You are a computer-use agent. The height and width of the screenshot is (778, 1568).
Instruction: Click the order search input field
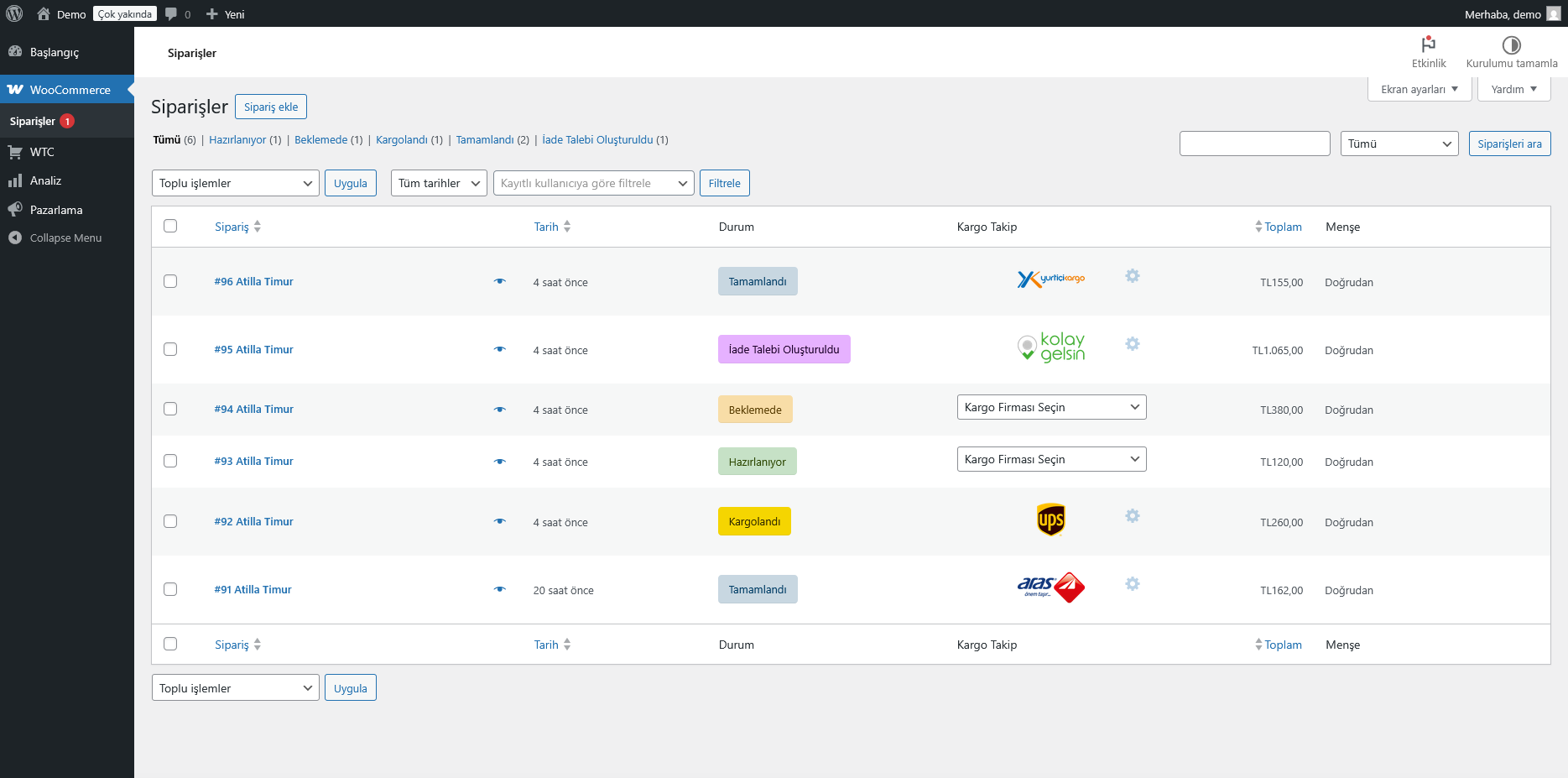[1255, 144]
